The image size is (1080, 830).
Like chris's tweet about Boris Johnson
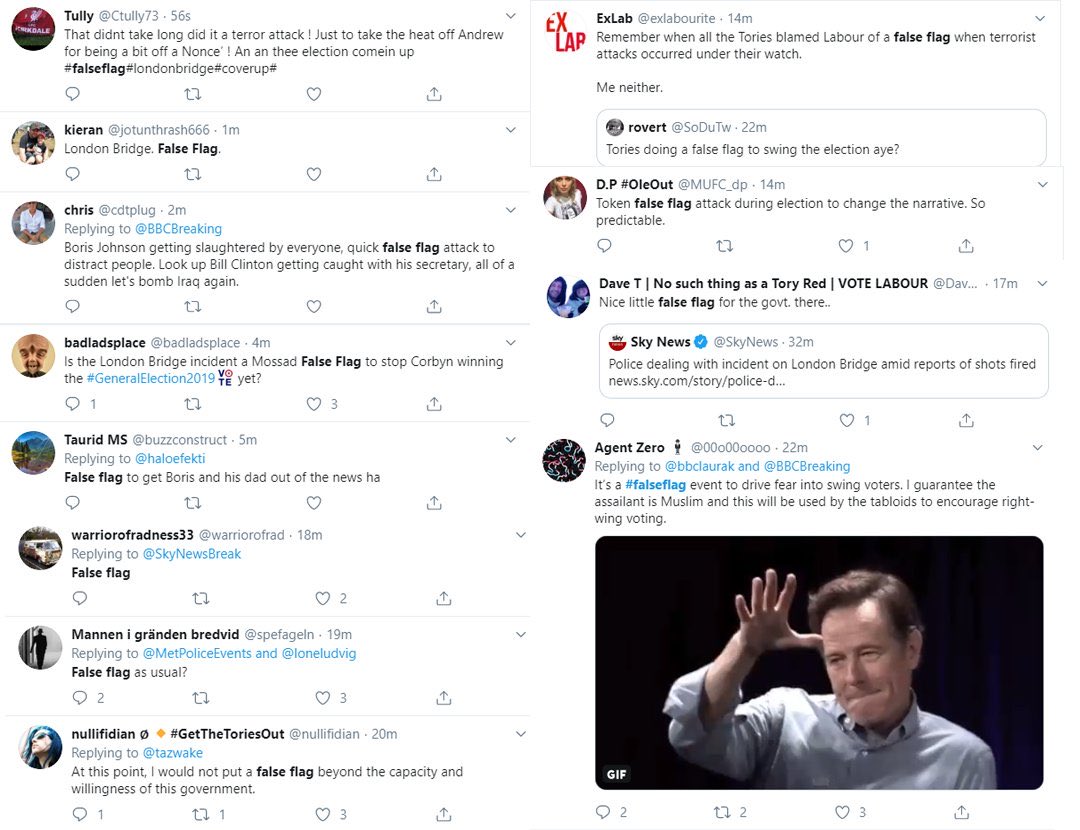pos(313,307)
